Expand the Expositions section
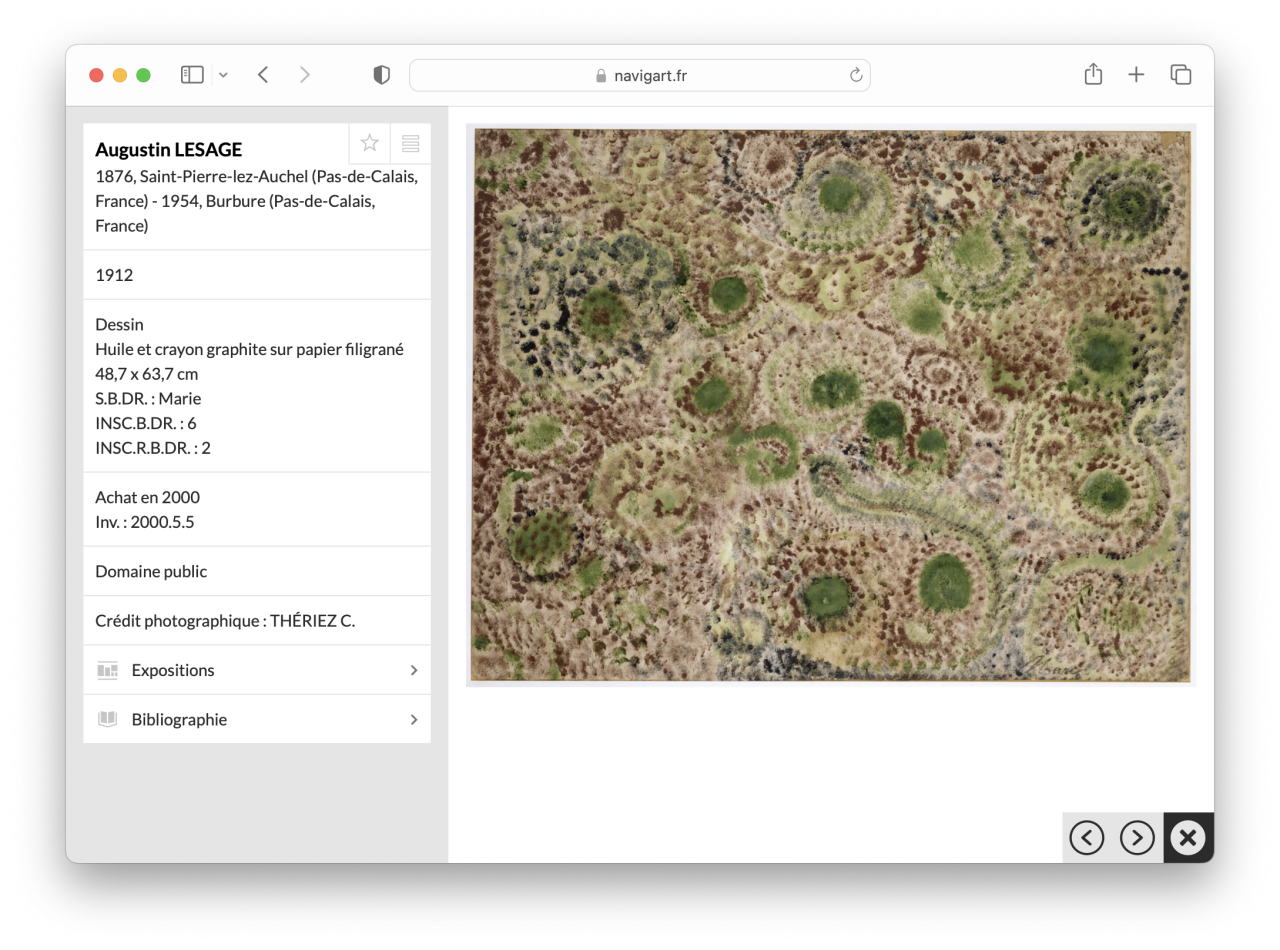 click(x=257, y=670)
